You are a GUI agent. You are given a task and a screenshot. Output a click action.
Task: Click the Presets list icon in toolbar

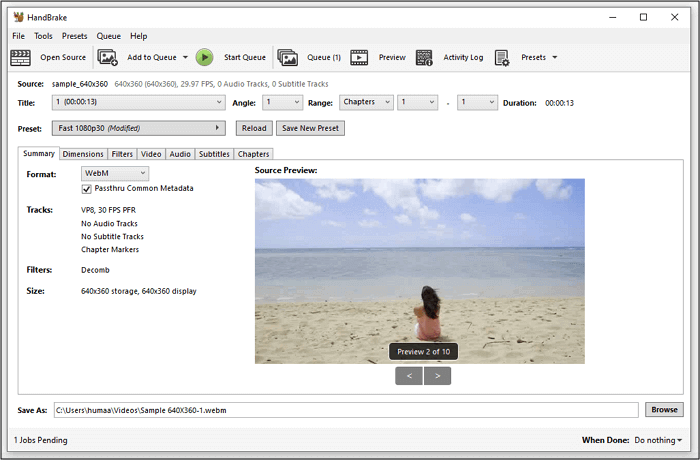[503, 58]
